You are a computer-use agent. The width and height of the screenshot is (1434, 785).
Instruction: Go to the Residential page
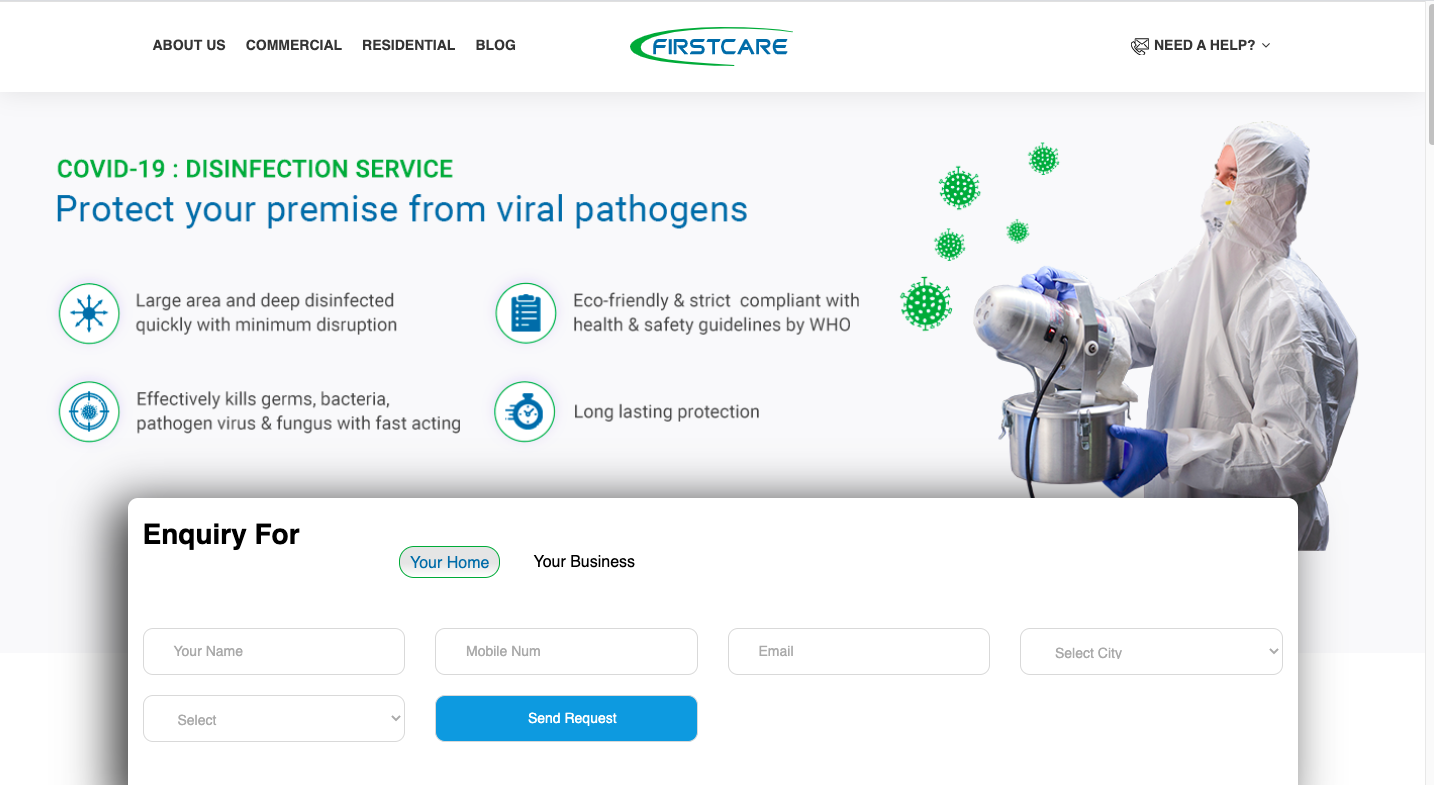tap(408, 45)
